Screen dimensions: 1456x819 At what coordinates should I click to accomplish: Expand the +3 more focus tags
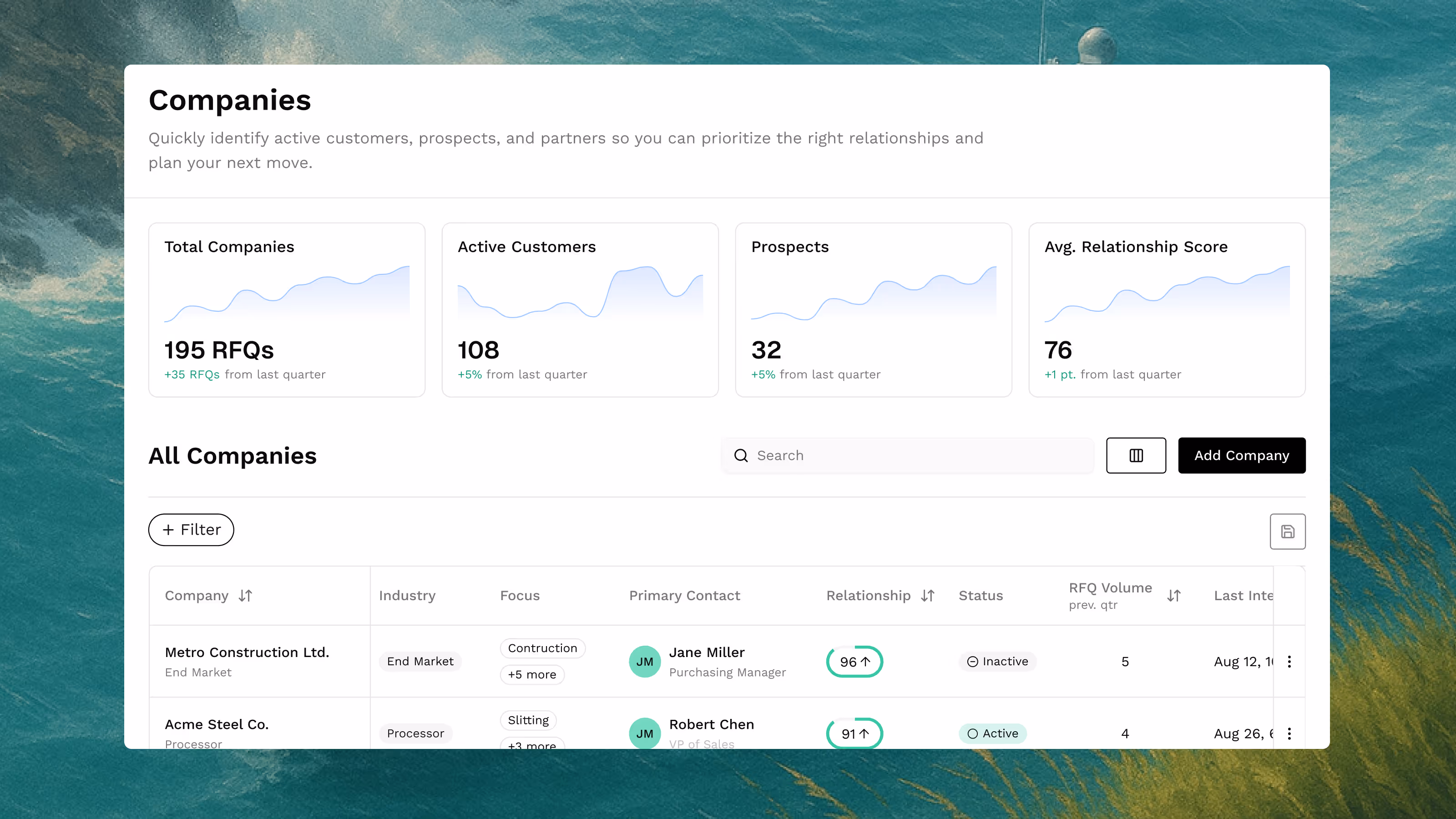click(x=531, y=744)
